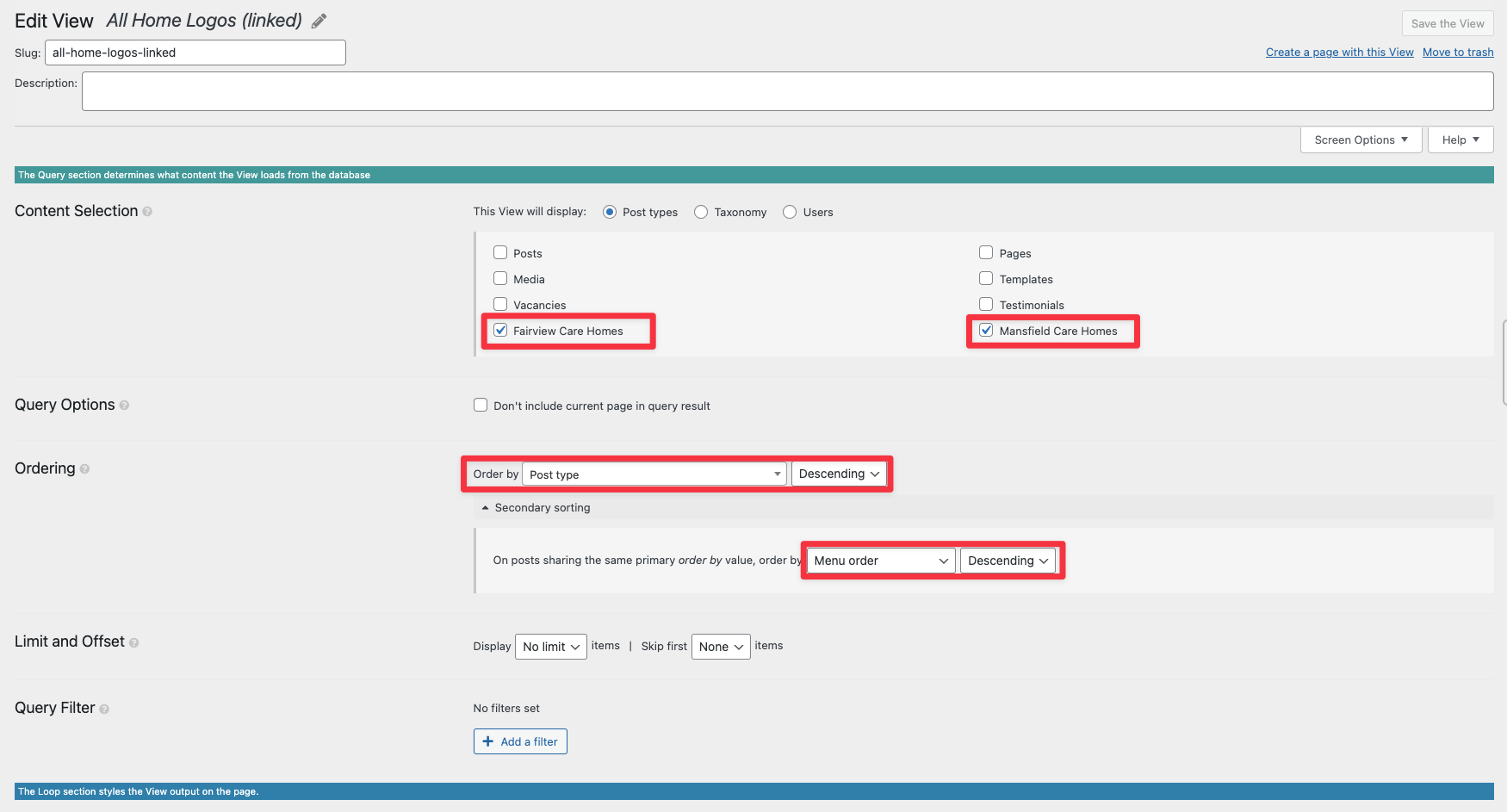Screen dimensions: 1507x812
Task: Click the Limit and Offset heading
Action: pos(69,642)
